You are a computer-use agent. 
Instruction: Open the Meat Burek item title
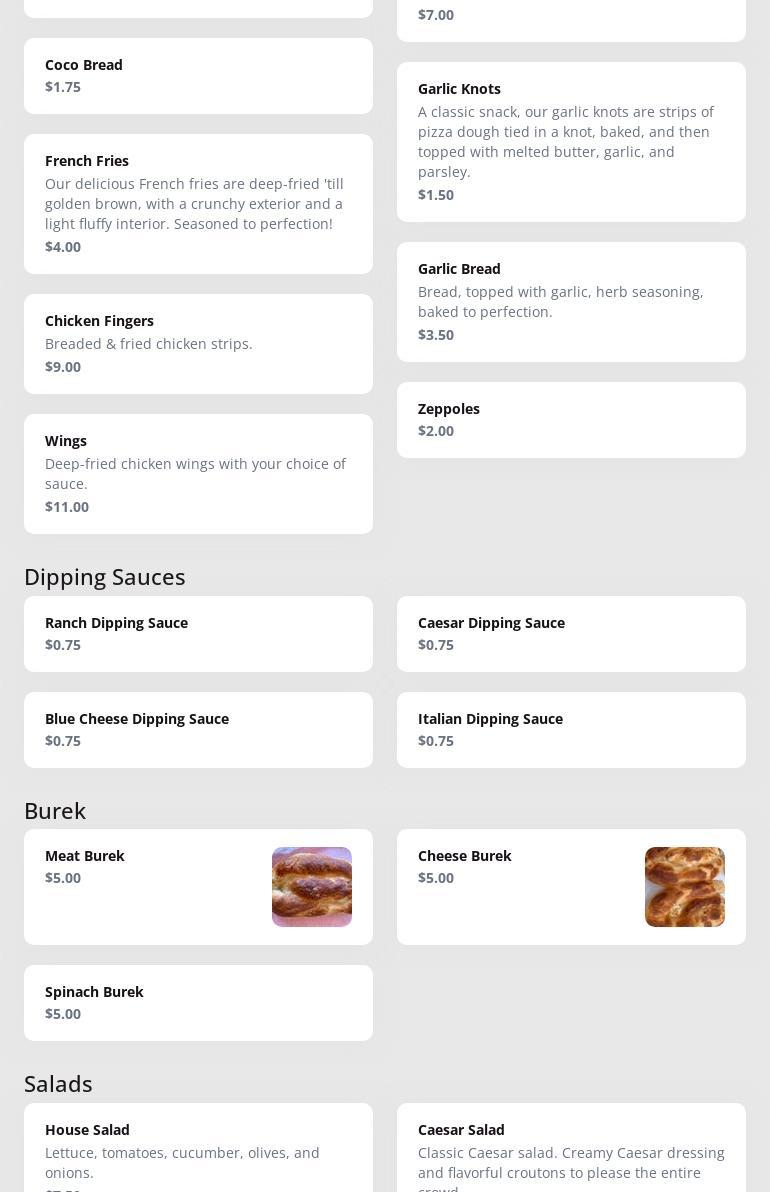coord(84,856)
